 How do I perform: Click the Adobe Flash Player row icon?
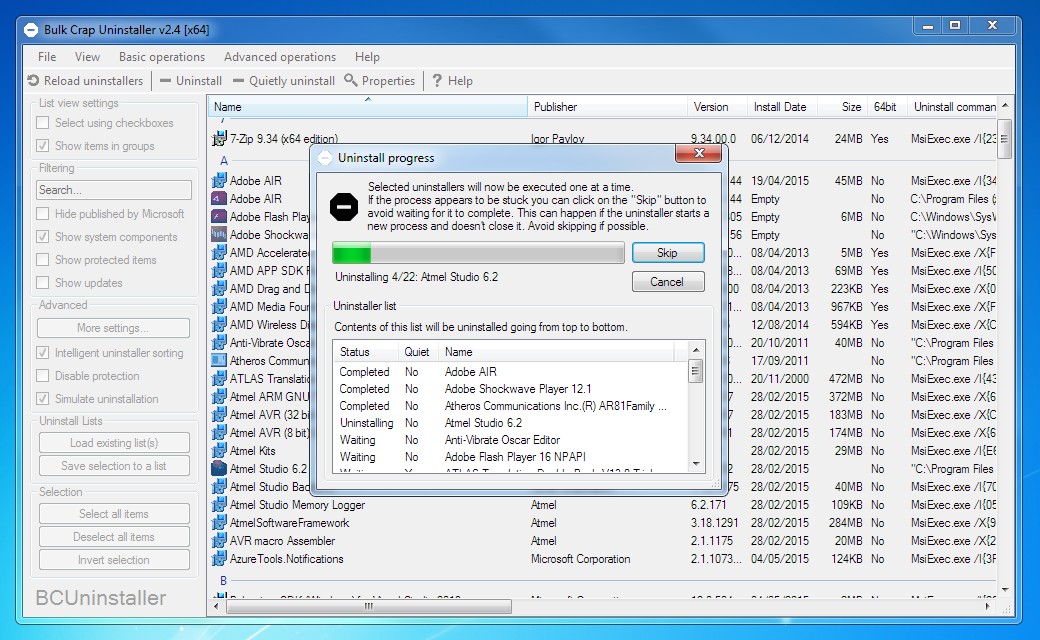(219, 217)
